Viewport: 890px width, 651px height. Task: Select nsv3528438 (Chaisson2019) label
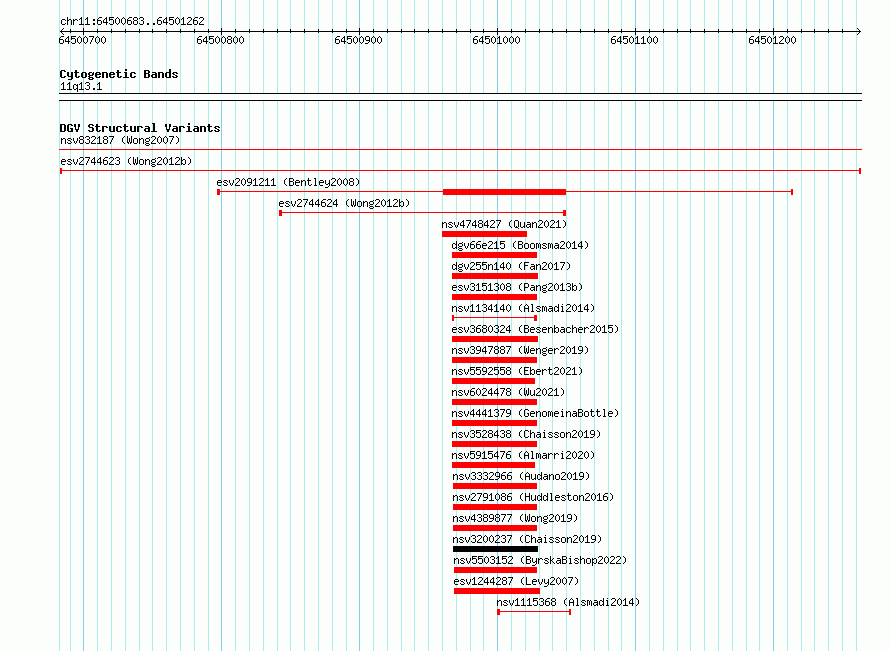pos(526,434)
